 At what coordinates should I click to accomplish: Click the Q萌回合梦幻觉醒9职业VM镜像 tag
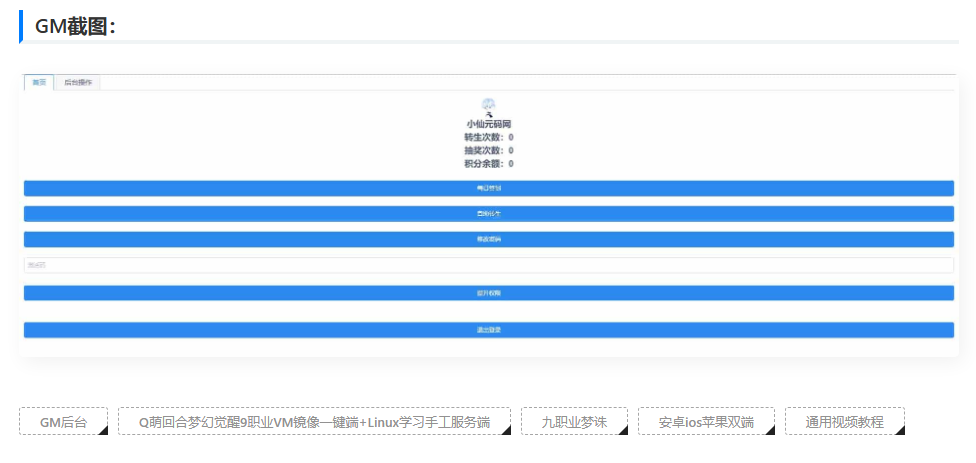pos(314,422)
